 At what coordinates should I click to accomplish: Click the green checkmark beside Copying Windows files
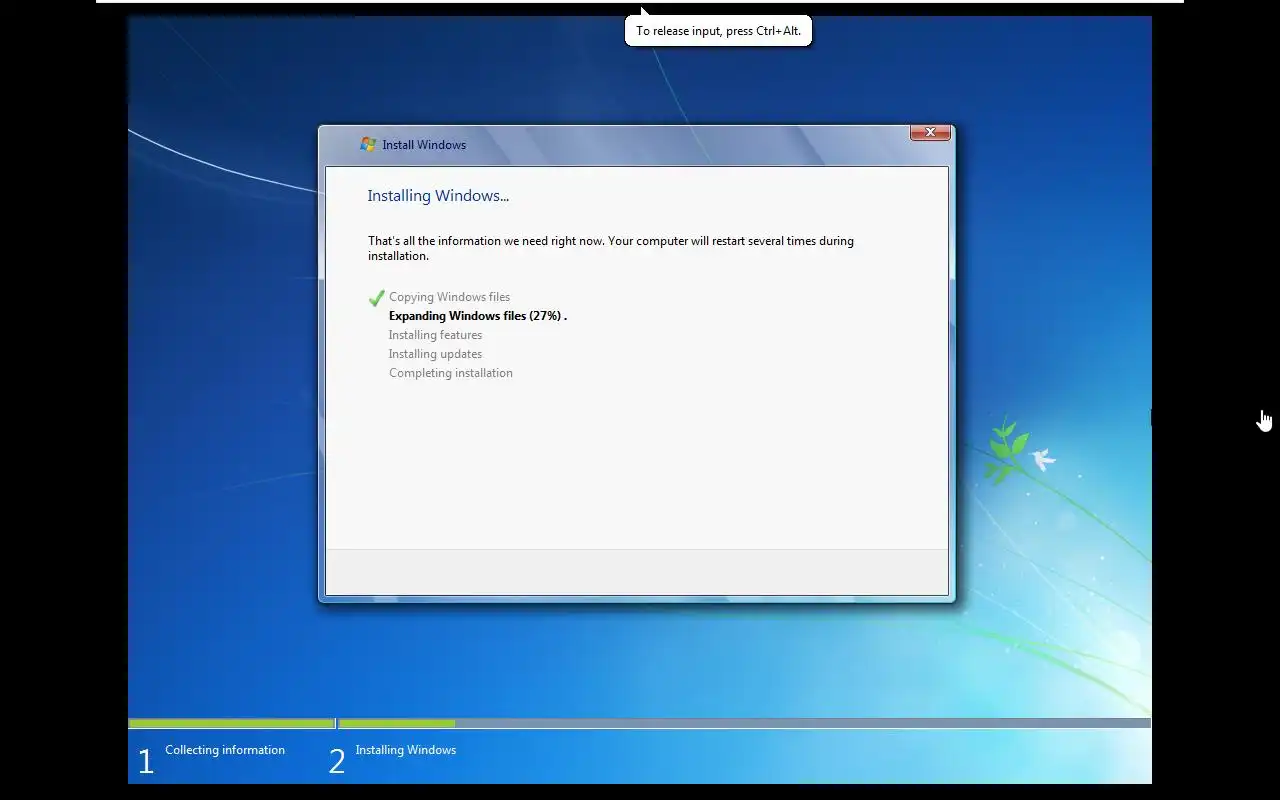click(377, 298)
